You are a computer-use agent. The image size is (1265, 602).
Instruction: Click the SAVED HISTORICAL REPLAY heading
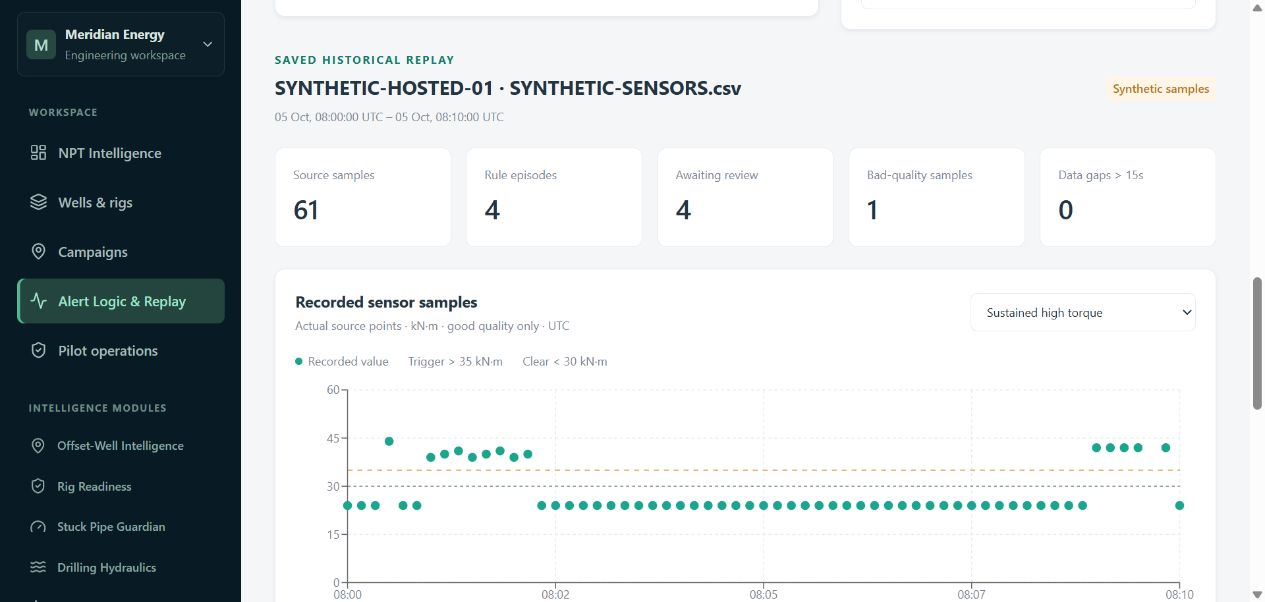coord(364,60)
